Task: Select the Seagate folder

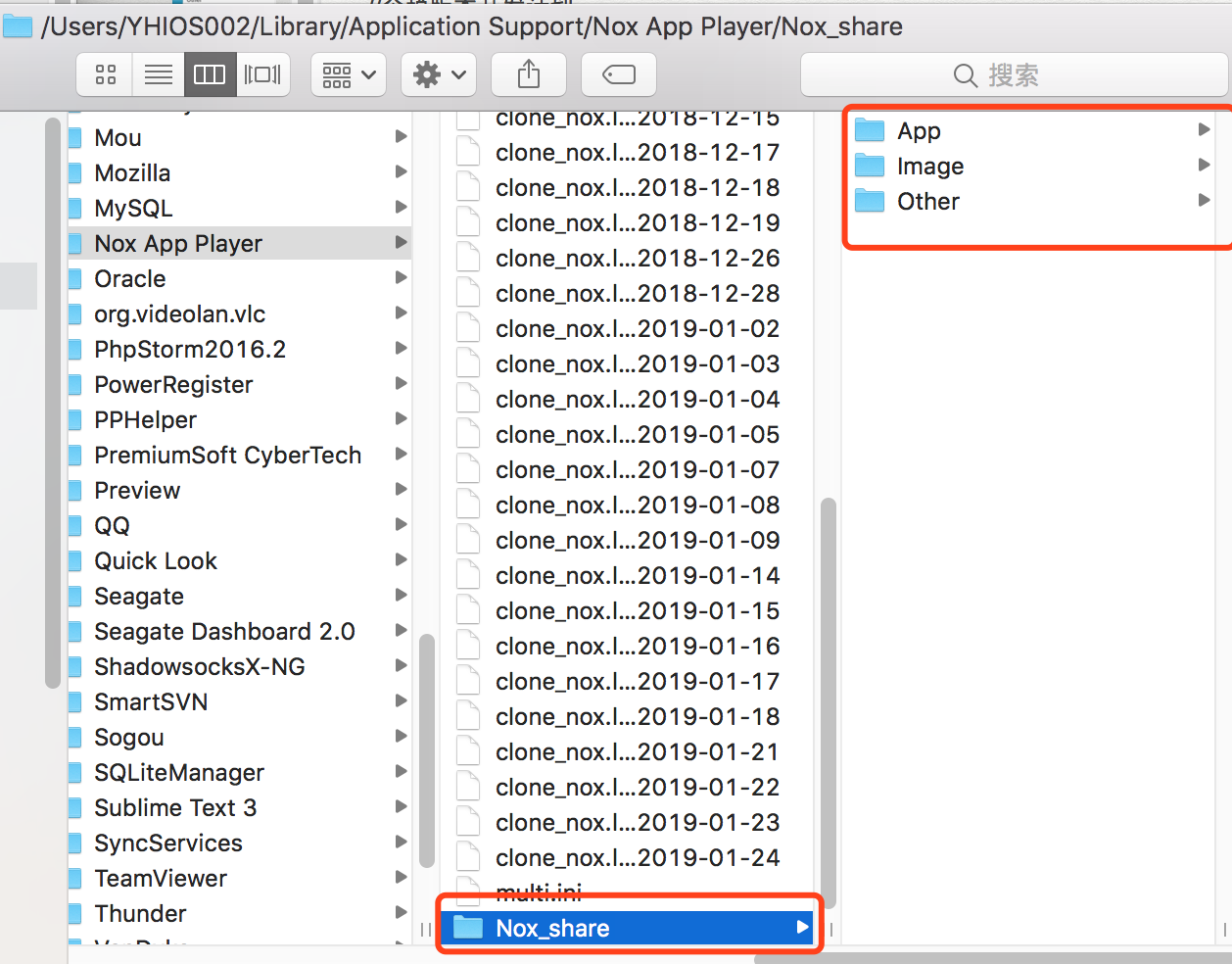Action: pyautogui.click(x=239, y=596)
